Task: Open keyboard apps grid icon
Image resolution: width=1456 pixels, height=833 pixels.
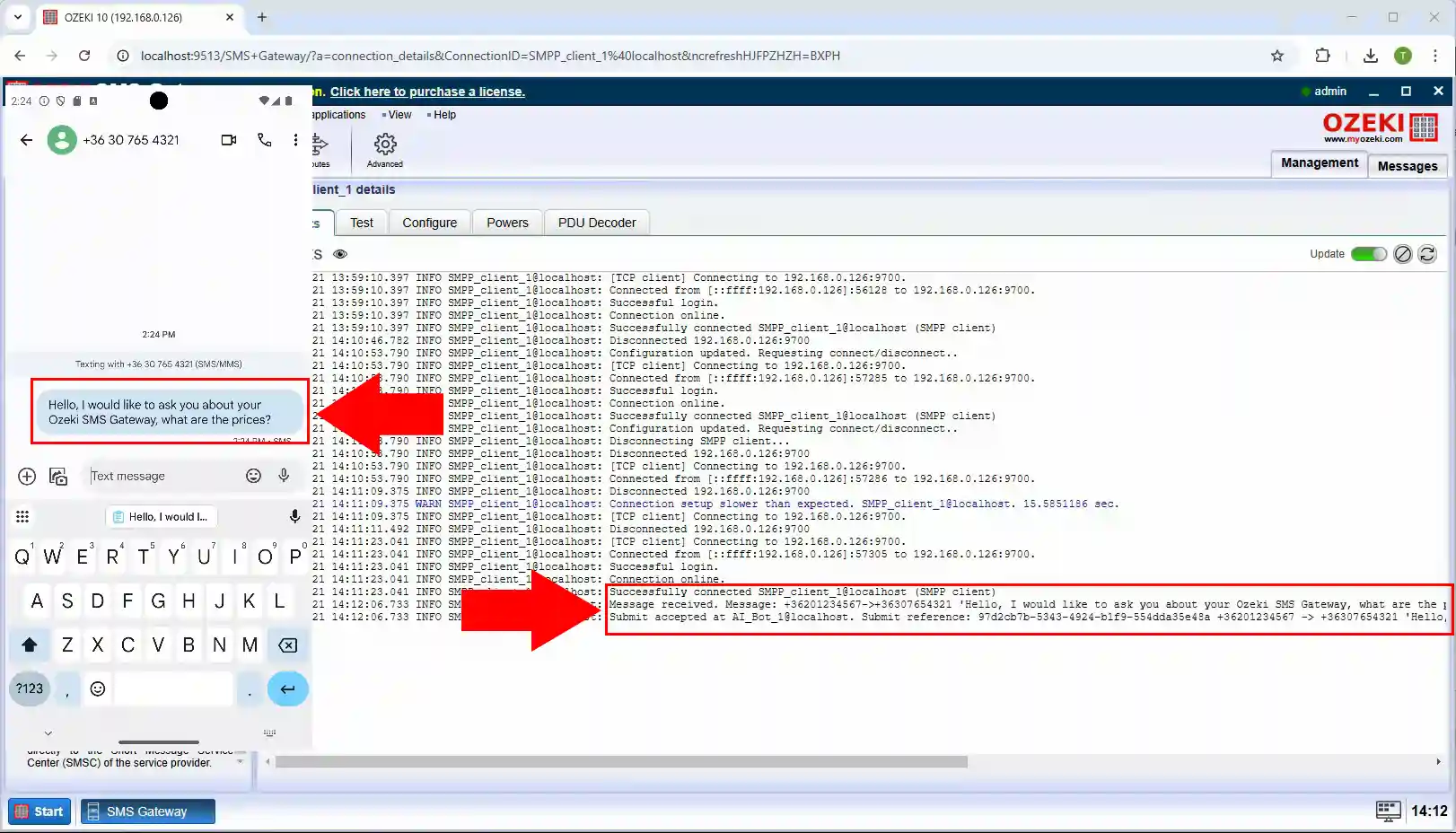Action: click(22, 516)
